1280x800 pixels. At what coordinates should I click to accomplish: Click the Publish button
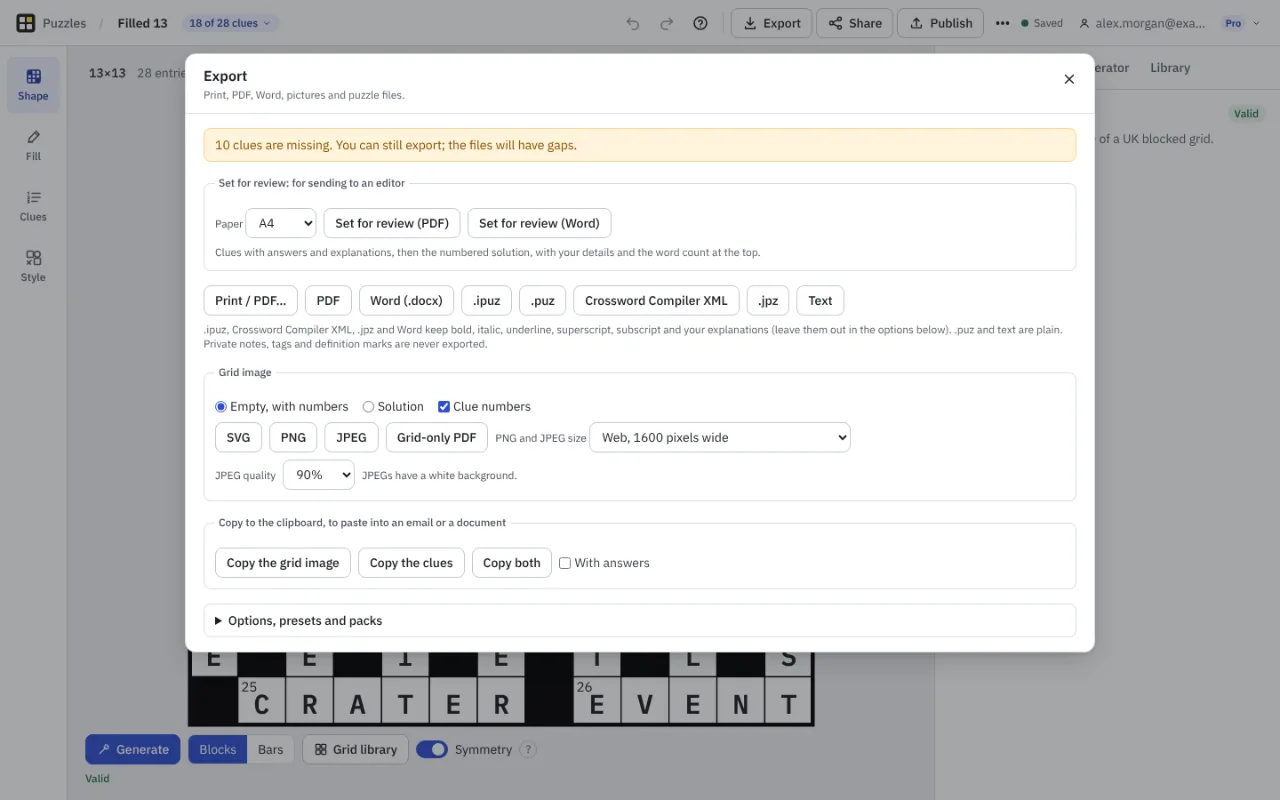[940, 23]
